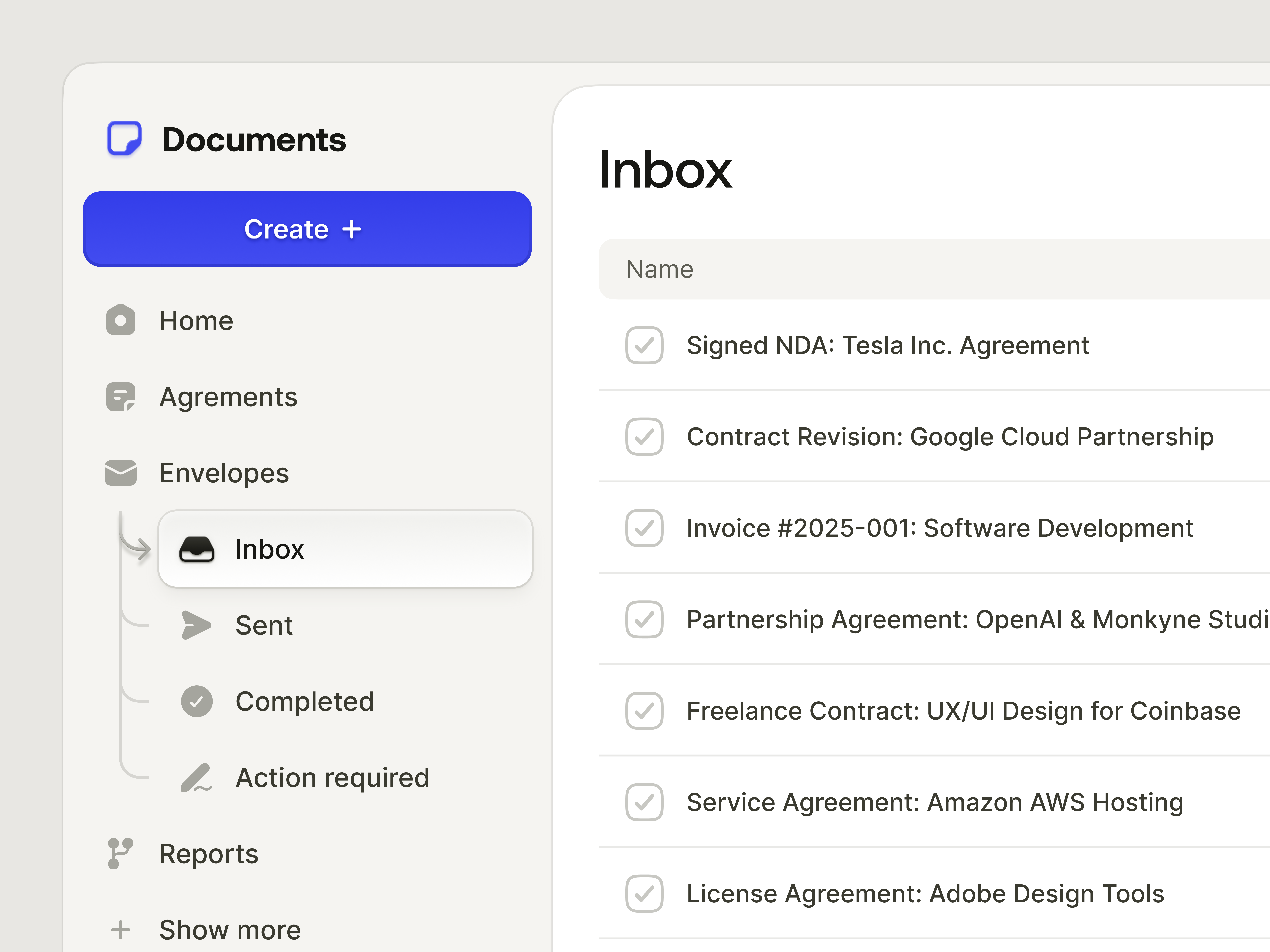The width and height of the screenshot is (1270, 952).
Task: Open the Sent envelopes folder
Action: click(264, 625)
